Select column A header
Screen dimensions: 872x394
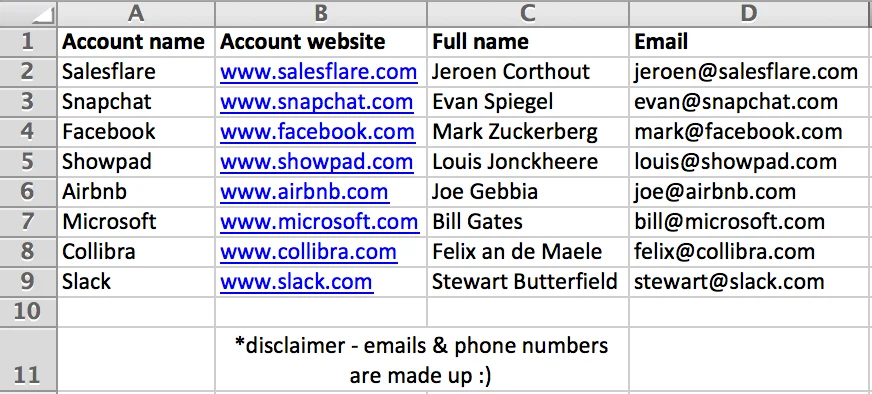pos(136,13)
